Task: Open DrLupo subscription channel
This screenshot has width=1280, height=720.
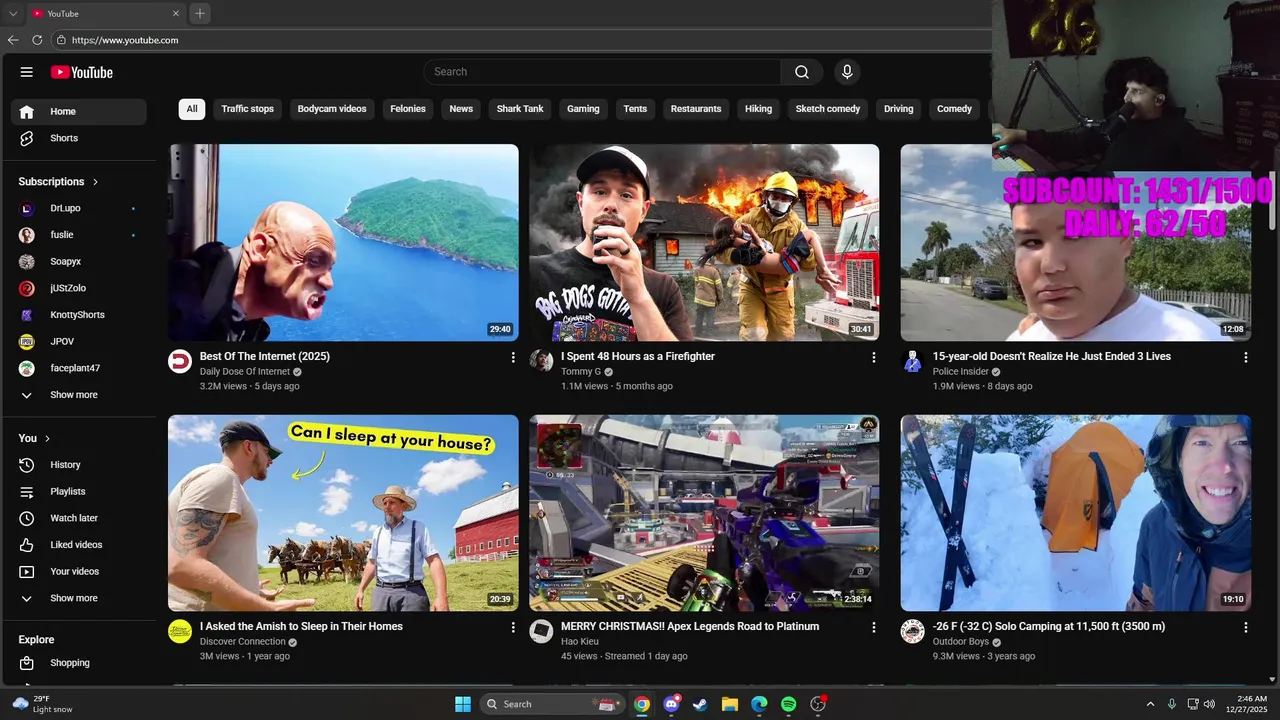Action: tap(78, 208)
